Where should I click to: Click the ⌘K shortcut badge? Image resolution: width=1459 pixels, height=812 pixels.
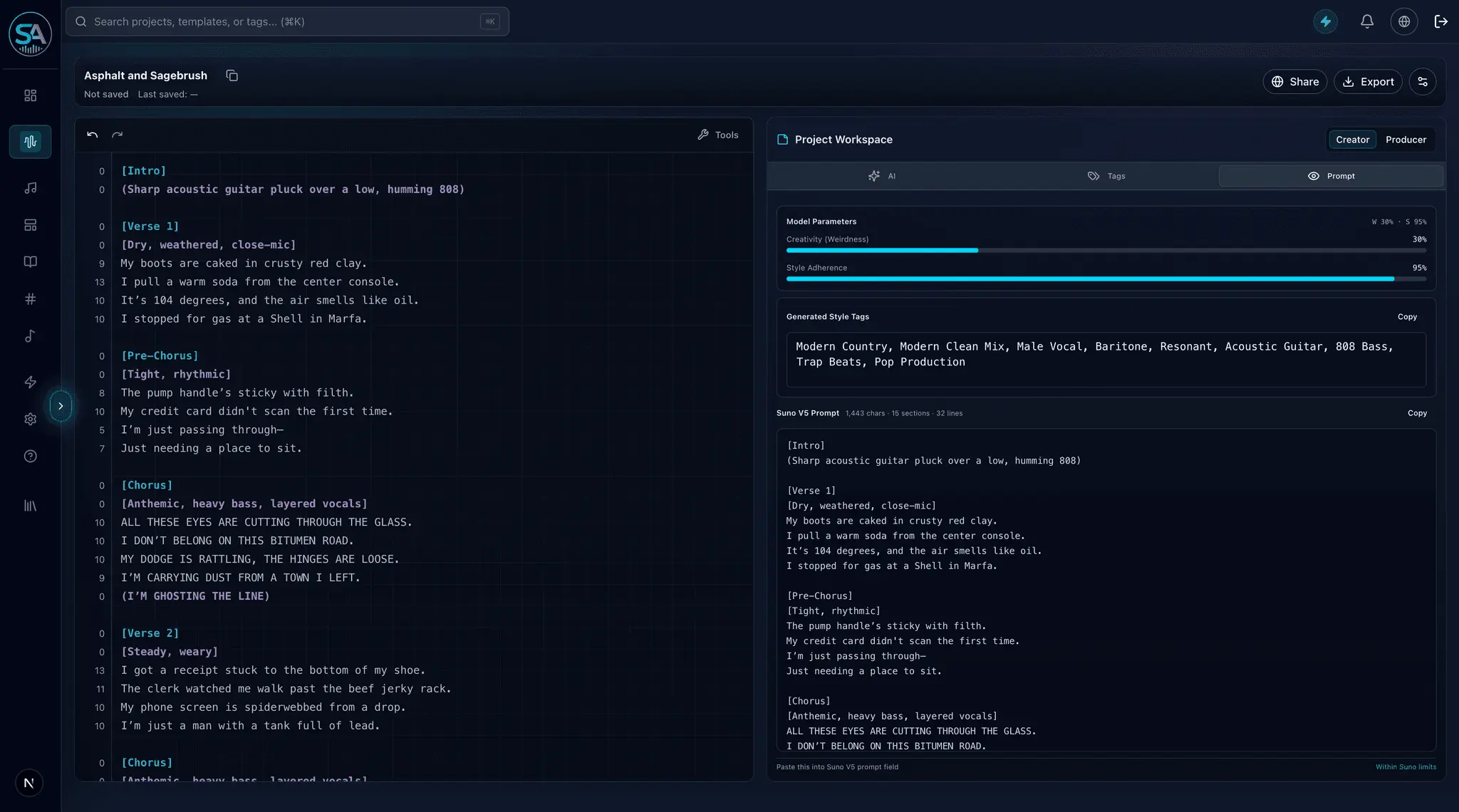(490, 21)
